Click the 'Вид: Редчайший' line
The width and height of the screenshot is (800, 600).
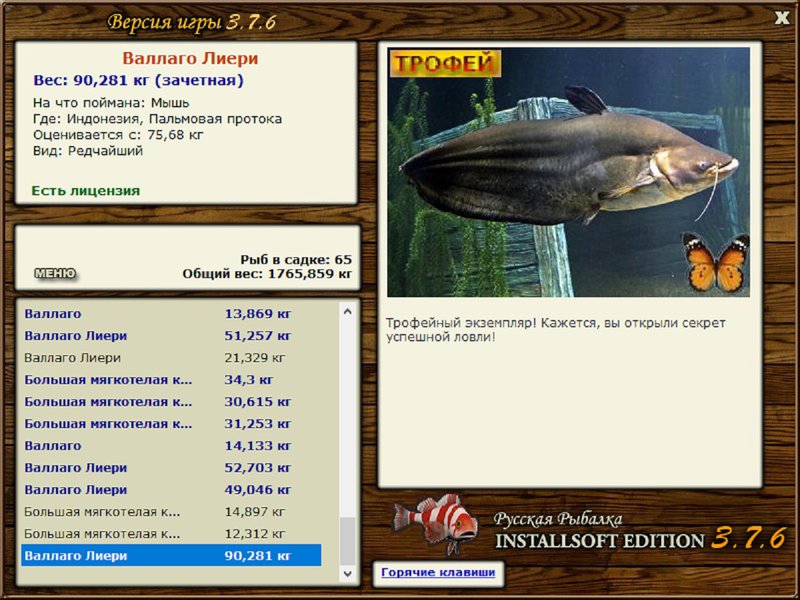tap(88, 151)
